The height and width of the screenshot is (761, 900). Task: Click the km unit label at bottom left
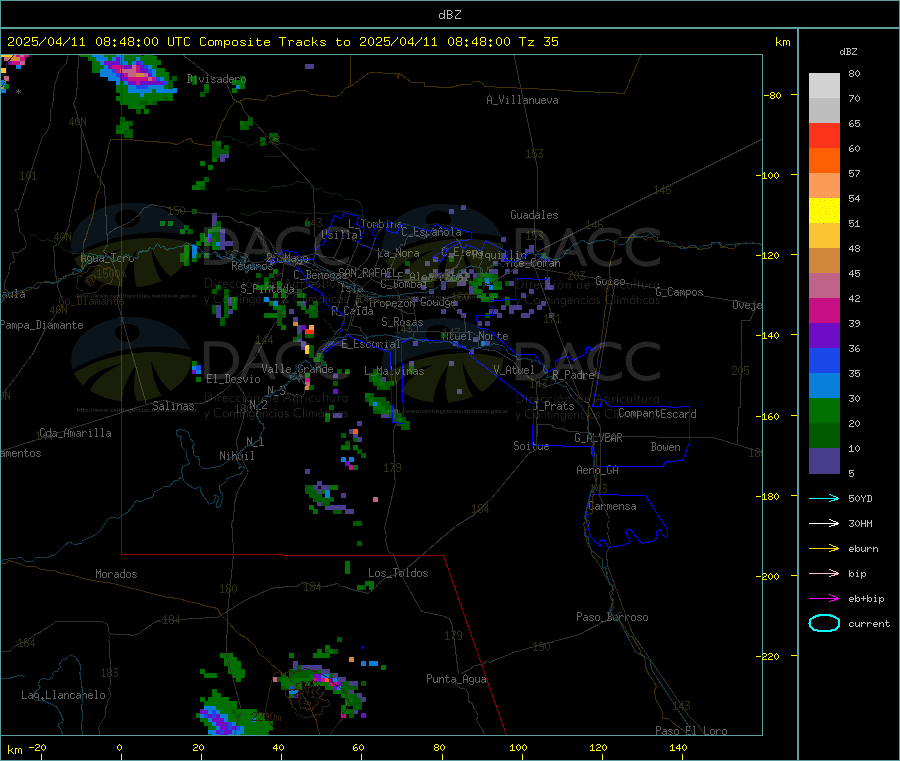click(14, 750)
